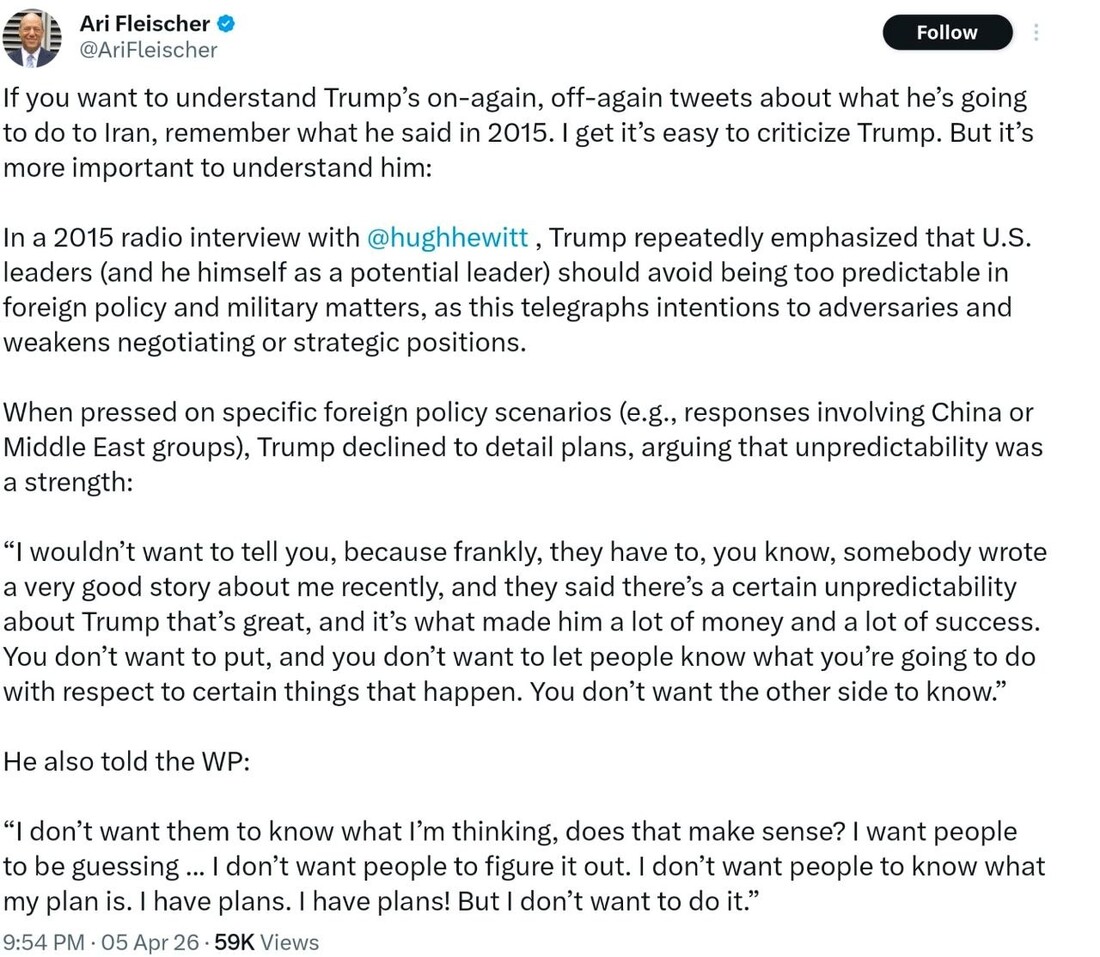Click the word Views after 59K
Image resolution: width=1100 pixels, height=957 pixels.
pos(290,942)
